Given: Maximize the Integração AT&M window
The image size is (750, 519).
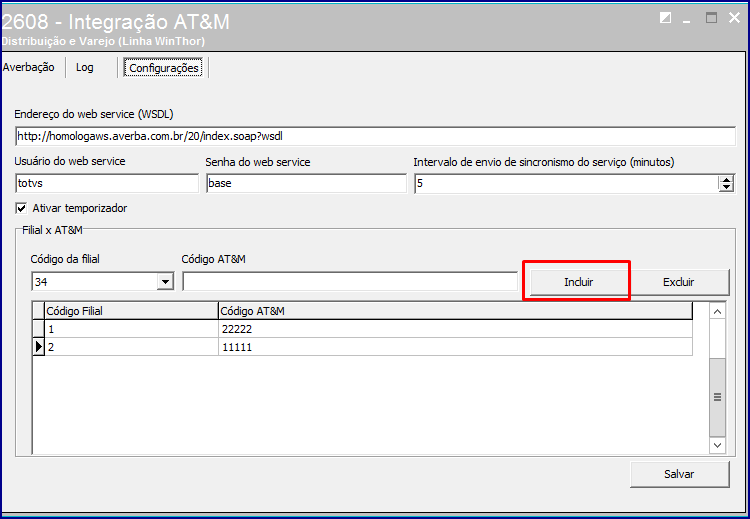Looking at the screenshot, I should click(x=712, y=18).
